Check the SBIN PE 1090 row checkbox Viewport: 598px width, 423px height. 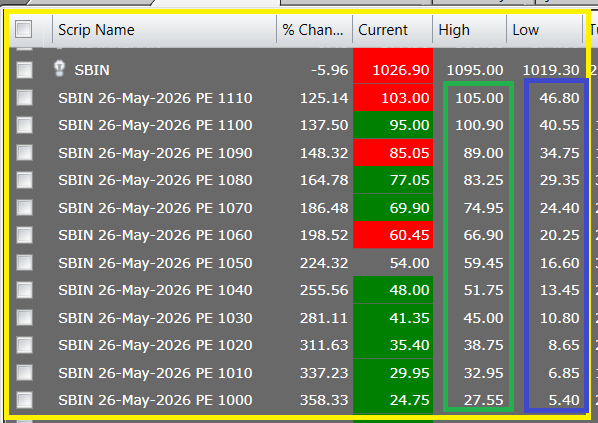click(x=24, y=153)
